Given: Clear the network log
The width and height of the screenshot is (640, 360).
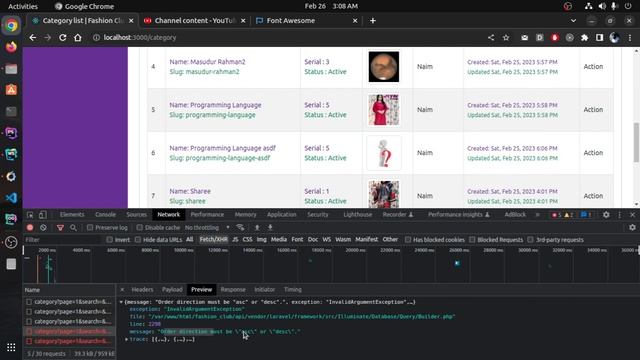Looking at the screenshot, I should (x=43, y=227).
